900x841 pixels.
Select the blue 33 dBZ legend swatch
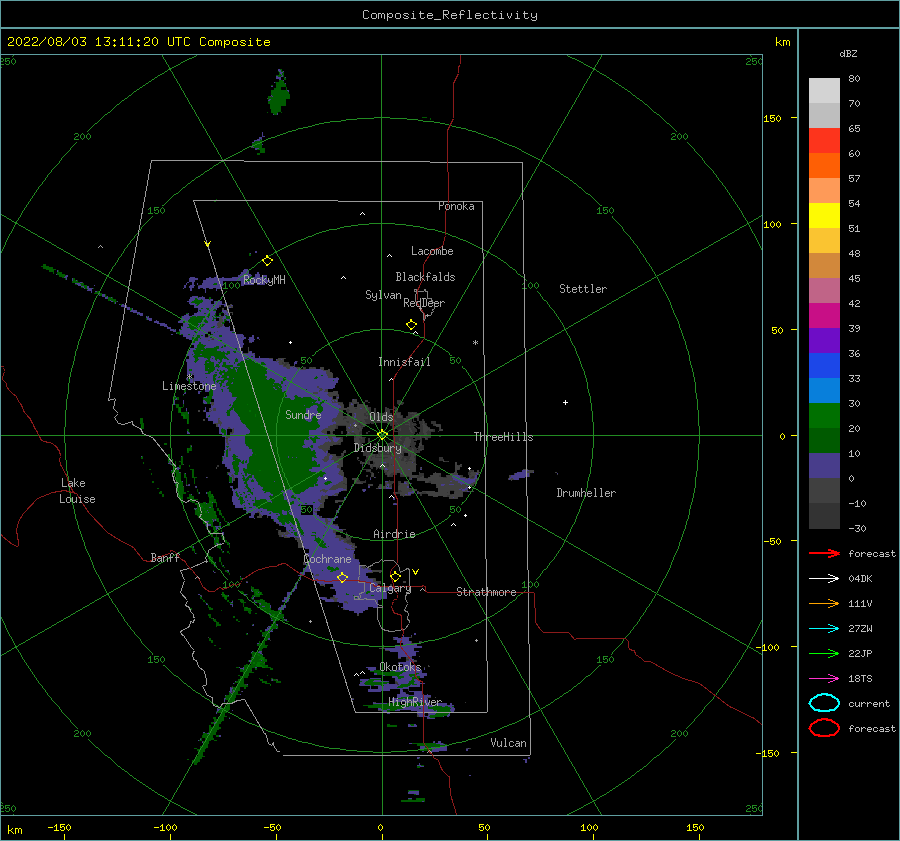[824, 365]
